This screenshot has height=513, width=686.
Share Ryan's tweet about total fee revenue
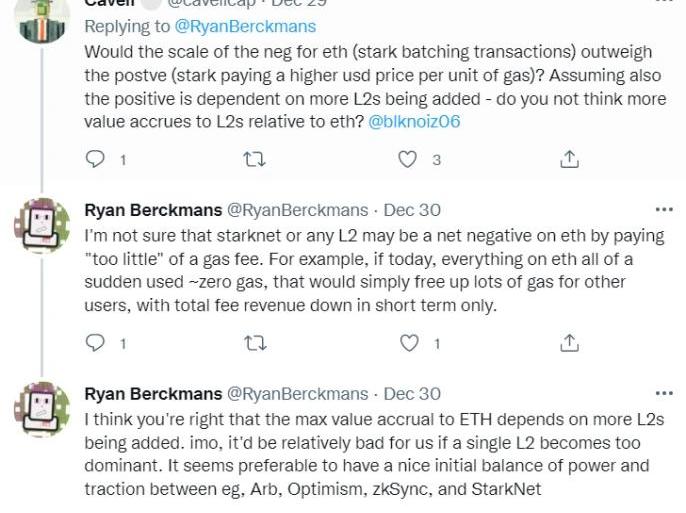569,343
